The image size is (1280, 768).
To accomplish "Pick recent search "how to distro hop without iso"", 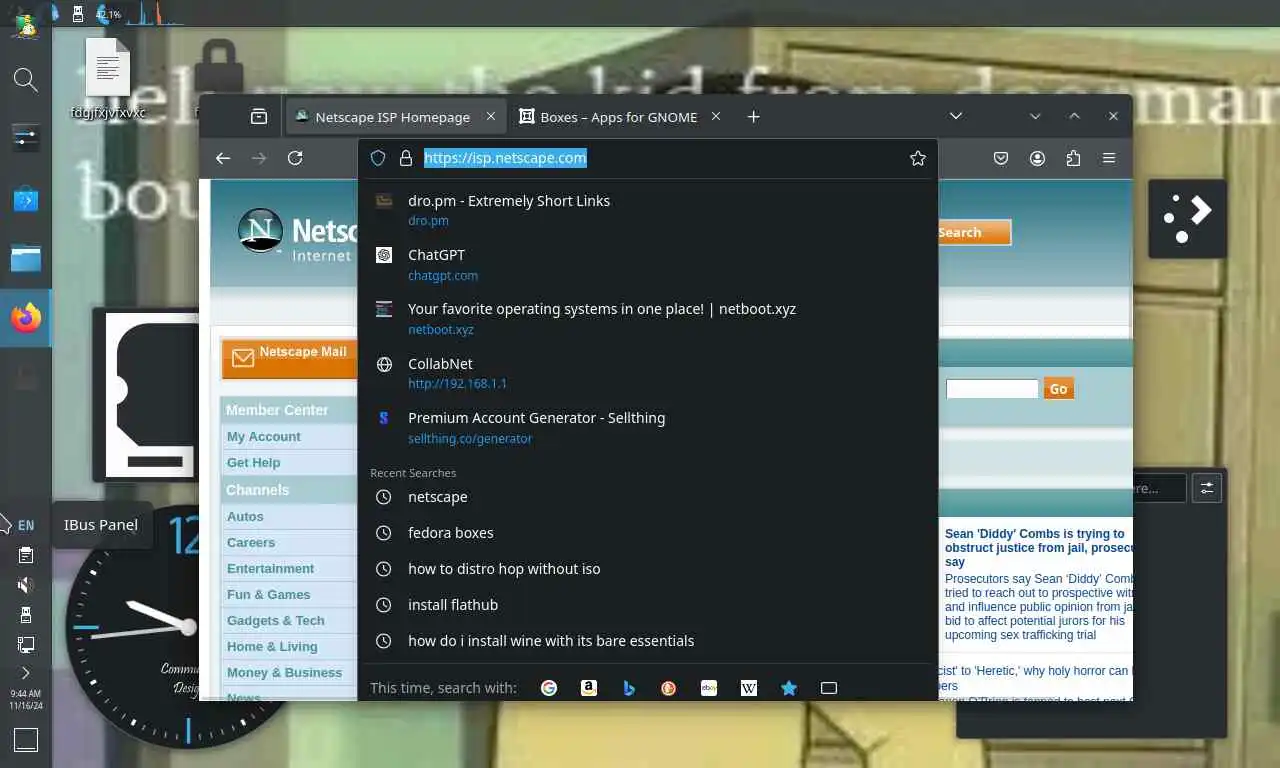I will point(648,569).
